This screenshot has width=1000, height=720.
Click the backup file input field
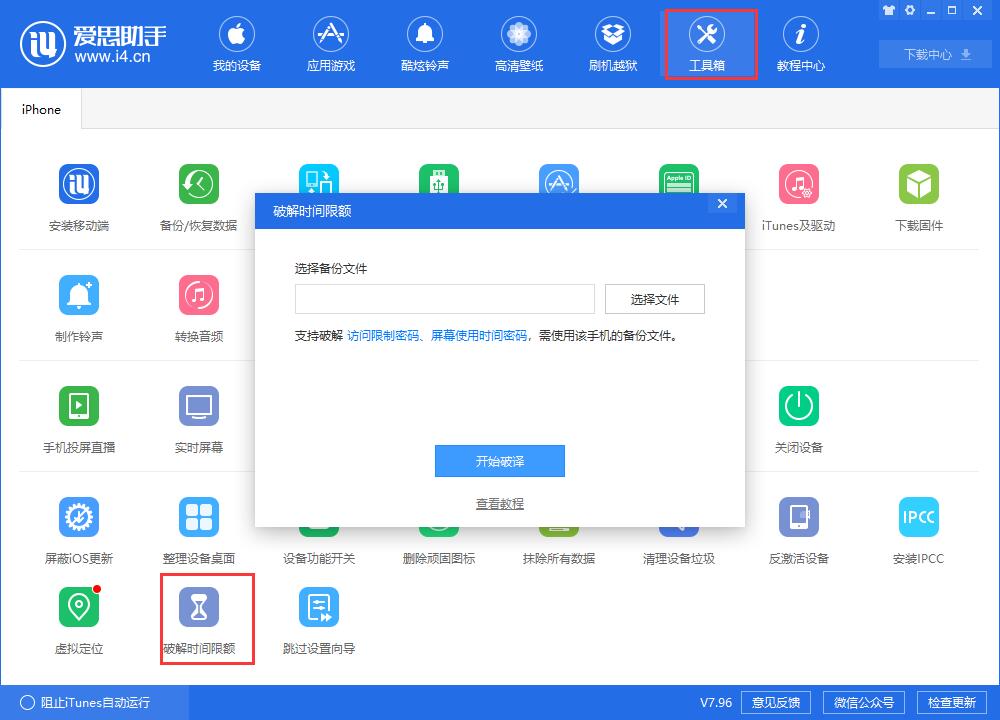[445, 298]
